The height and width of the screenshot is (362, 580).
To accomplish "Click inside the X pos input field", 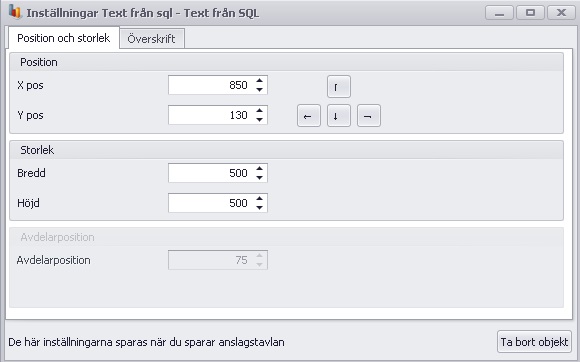I will point(212,85).
